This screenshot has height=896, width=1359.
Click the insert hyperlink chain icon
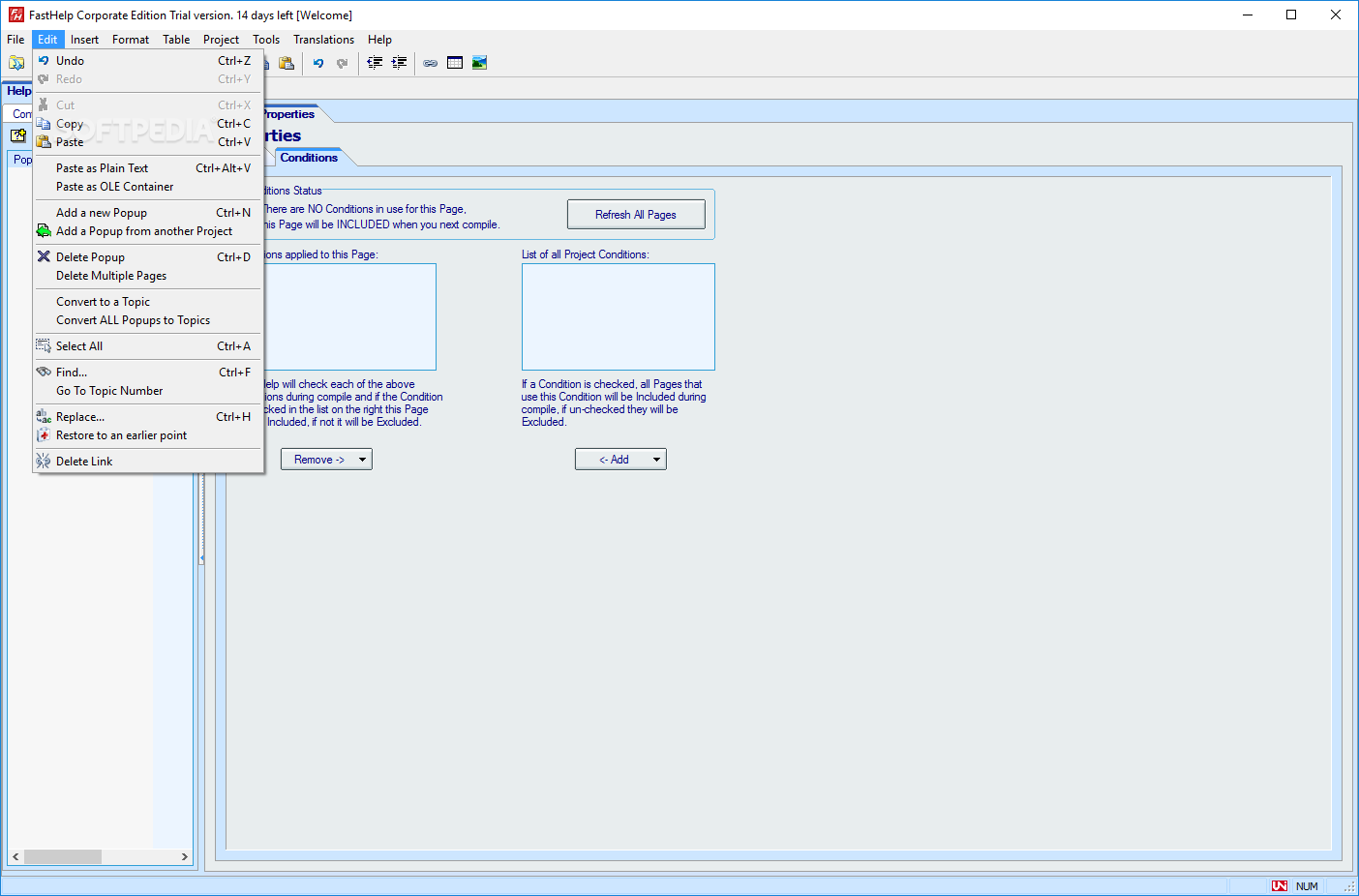coord(431,63)
